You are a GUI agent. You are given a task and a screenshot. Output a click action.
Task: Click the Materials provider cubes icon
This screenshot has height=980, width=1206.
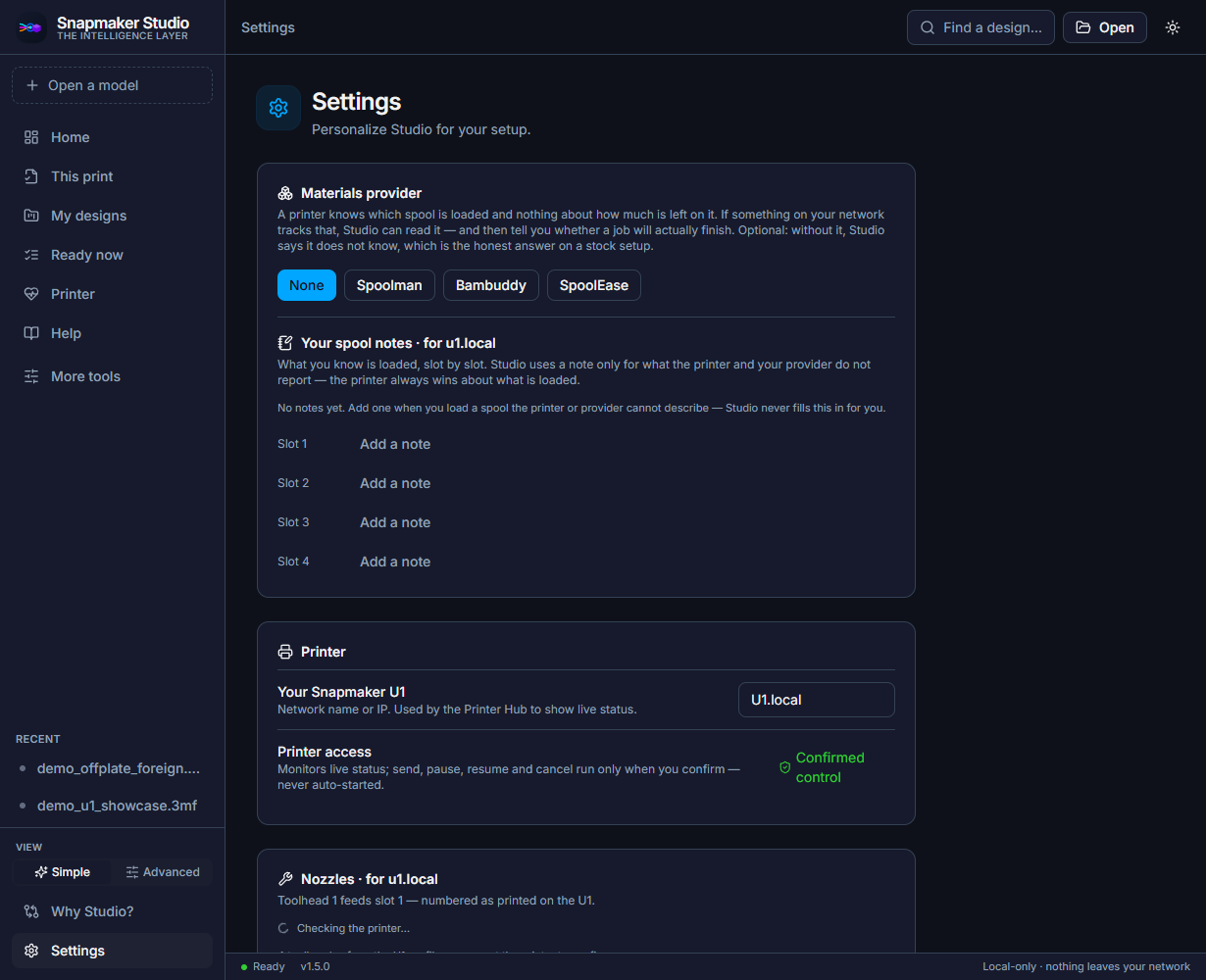tap(285, 193)
